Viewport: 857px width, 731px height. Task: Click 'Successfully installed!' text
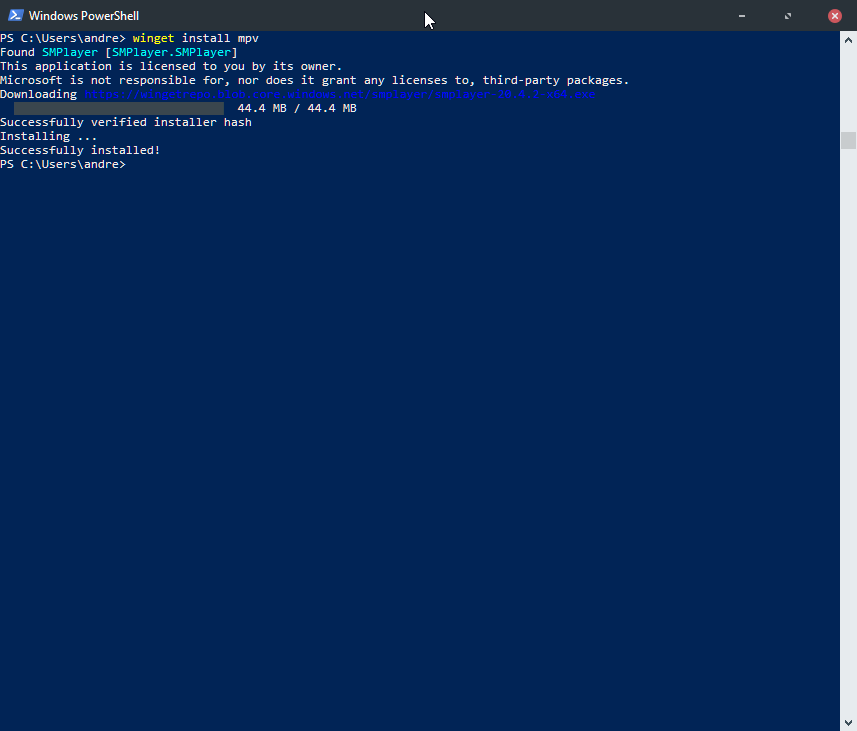tap(80, 150)
